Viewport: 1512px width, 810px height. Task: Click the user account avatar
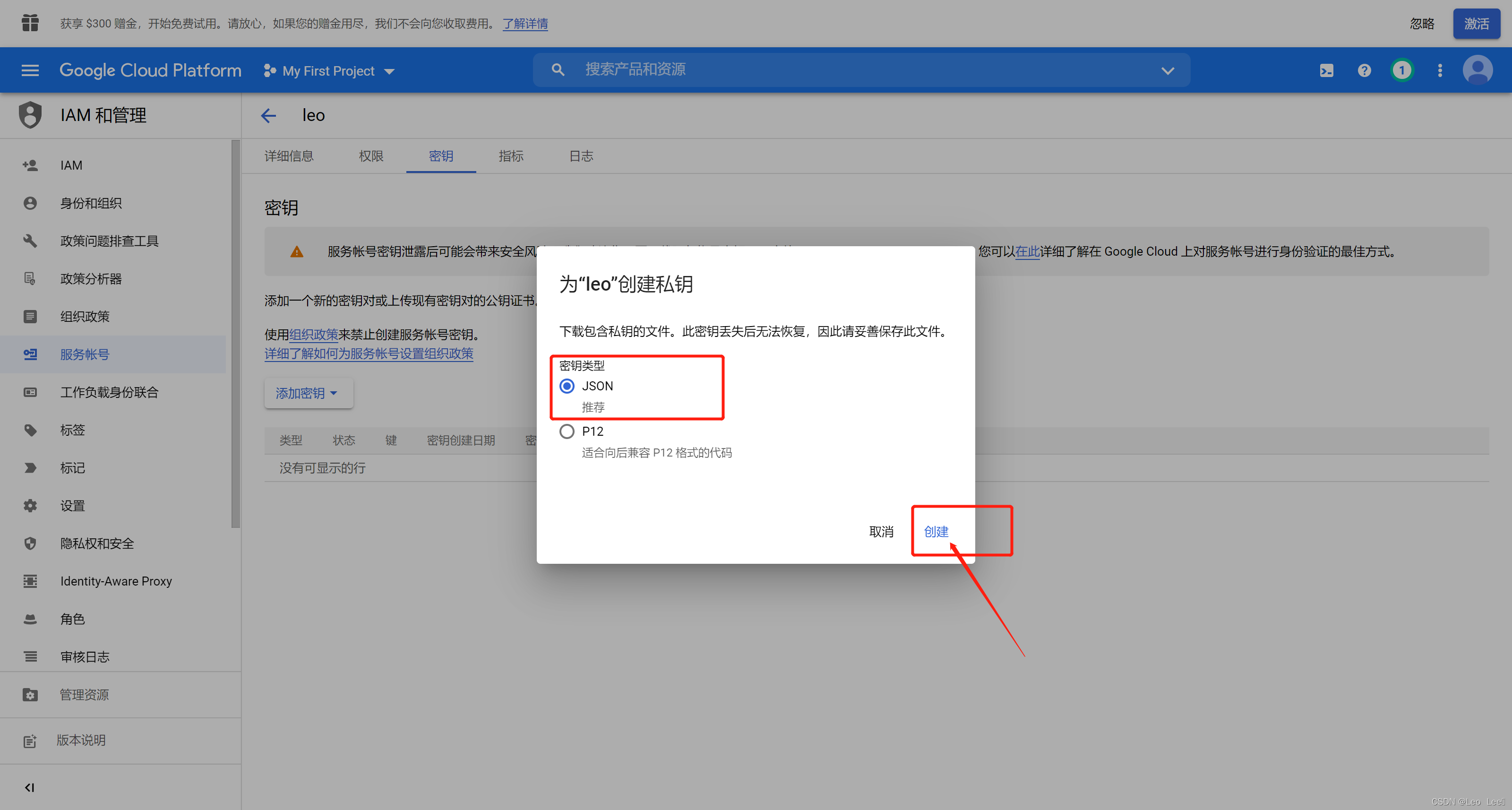click(x=1478, y=70)
